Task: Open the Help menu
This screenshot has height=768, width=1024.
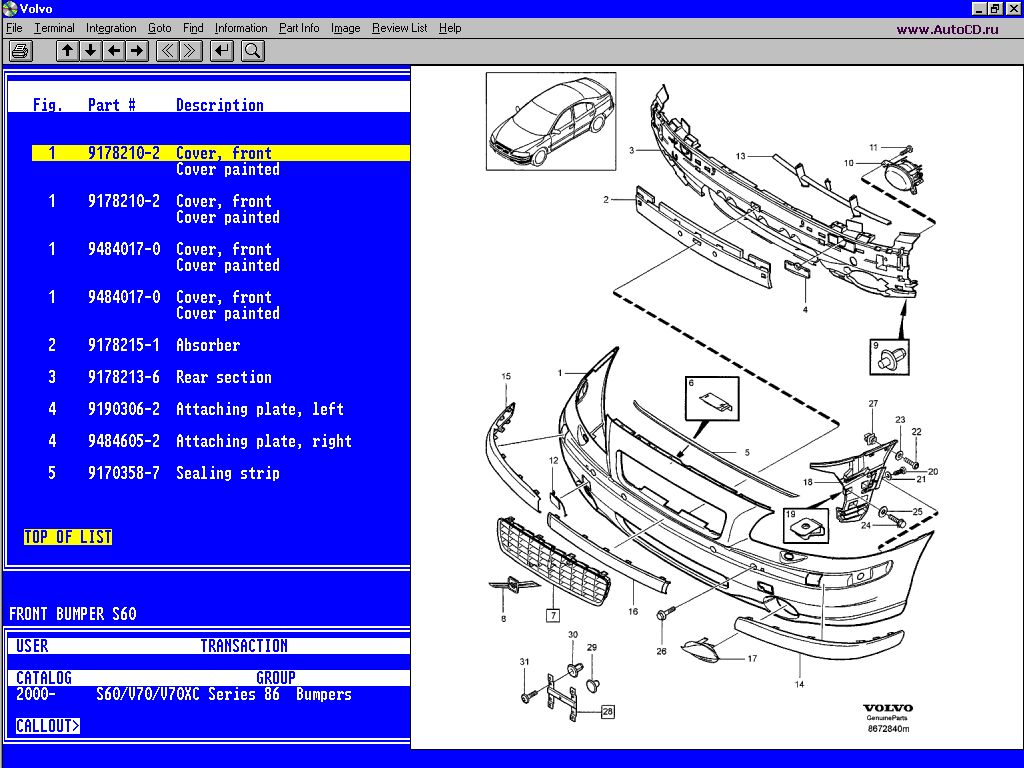Action: 450,28
